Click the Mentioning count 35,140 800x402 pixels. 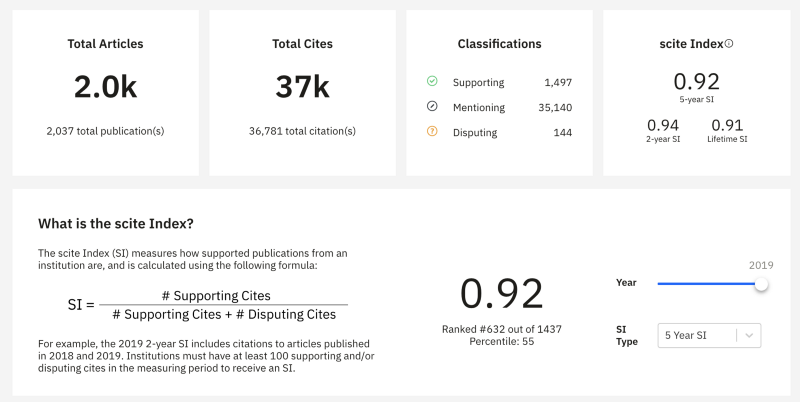pyautogui.click(x=552, y=107)
